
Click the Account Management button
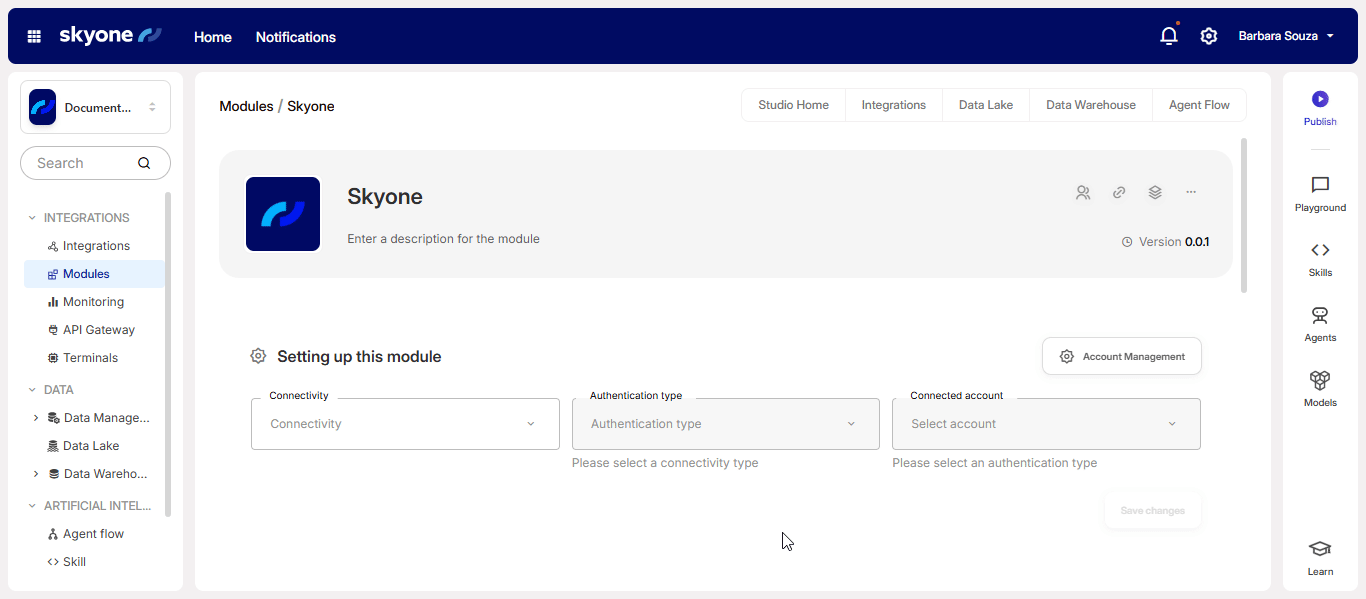[1122, 356]
